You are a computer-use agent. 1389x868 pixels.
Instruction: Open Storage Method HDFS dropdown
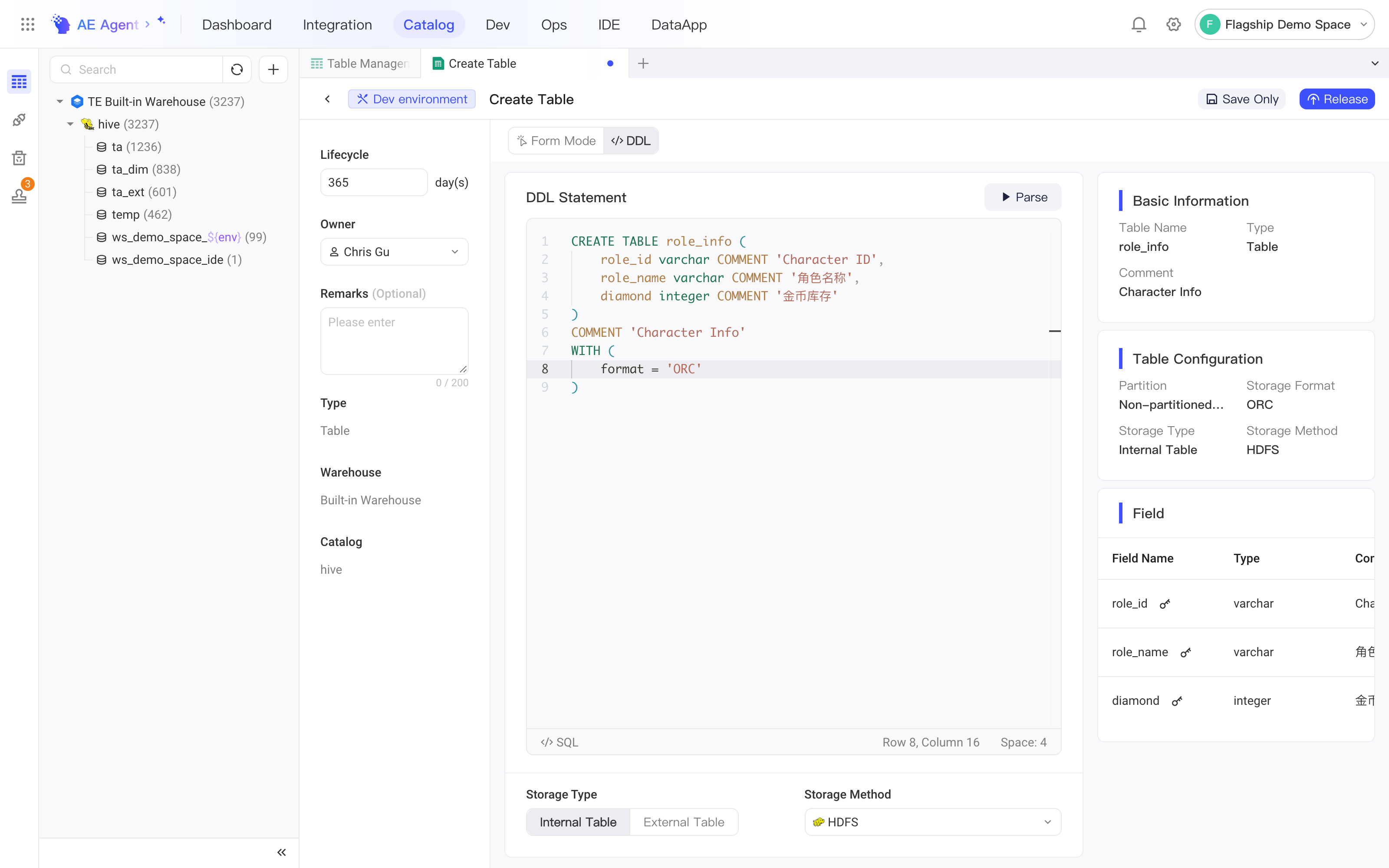point(933,822)
